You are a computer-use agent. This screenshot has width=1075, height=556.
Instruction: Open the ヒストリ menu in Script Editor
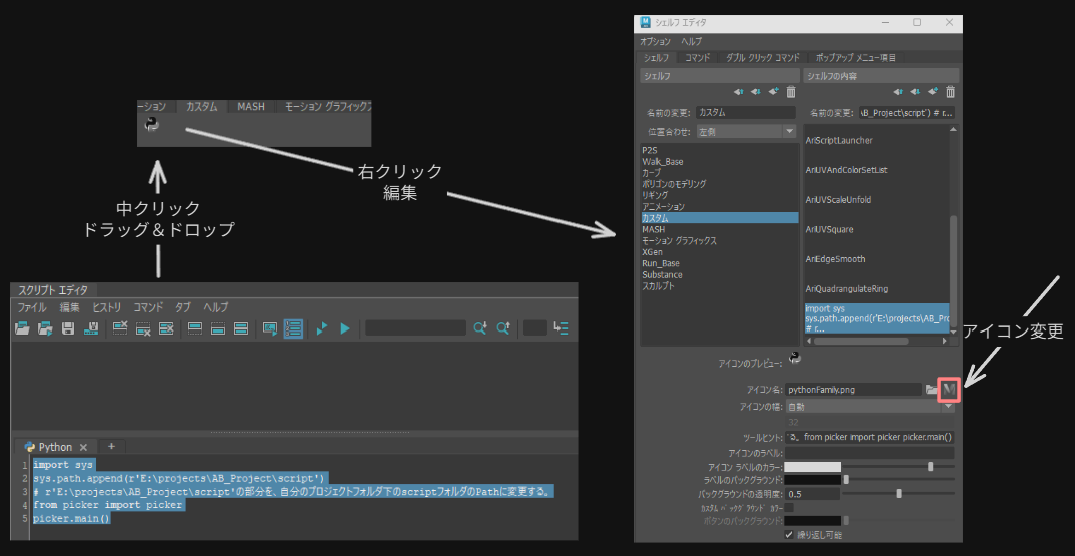106,307
